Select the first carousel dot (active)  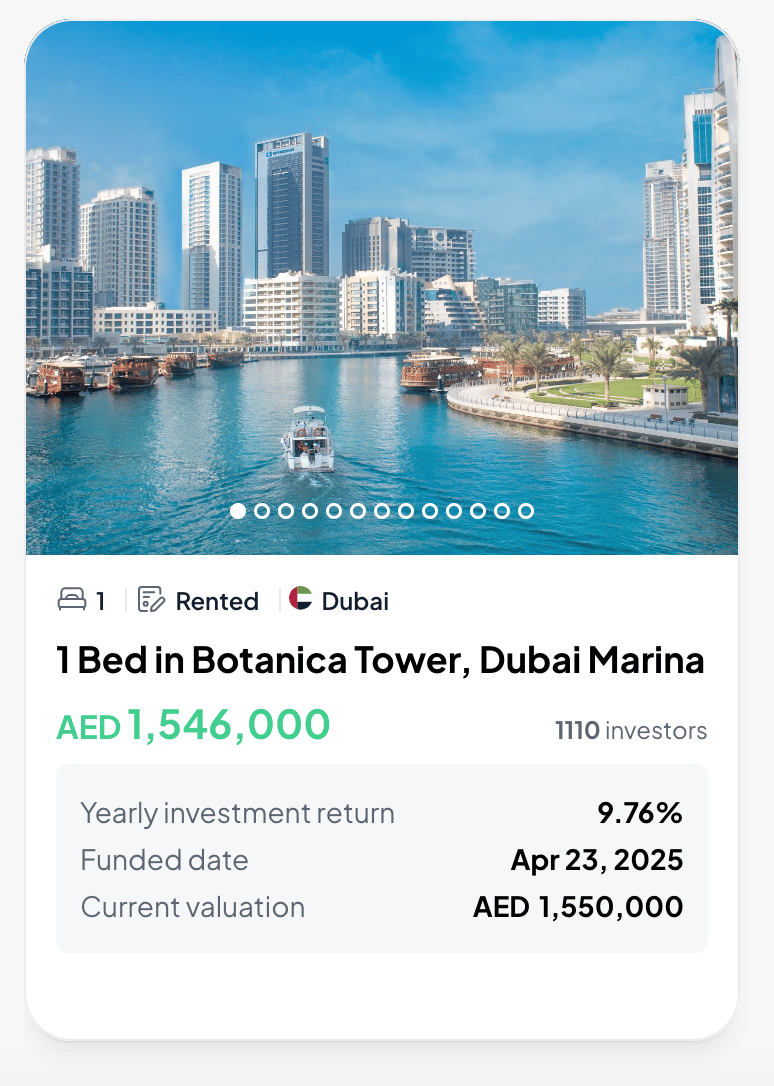(238, 511)
